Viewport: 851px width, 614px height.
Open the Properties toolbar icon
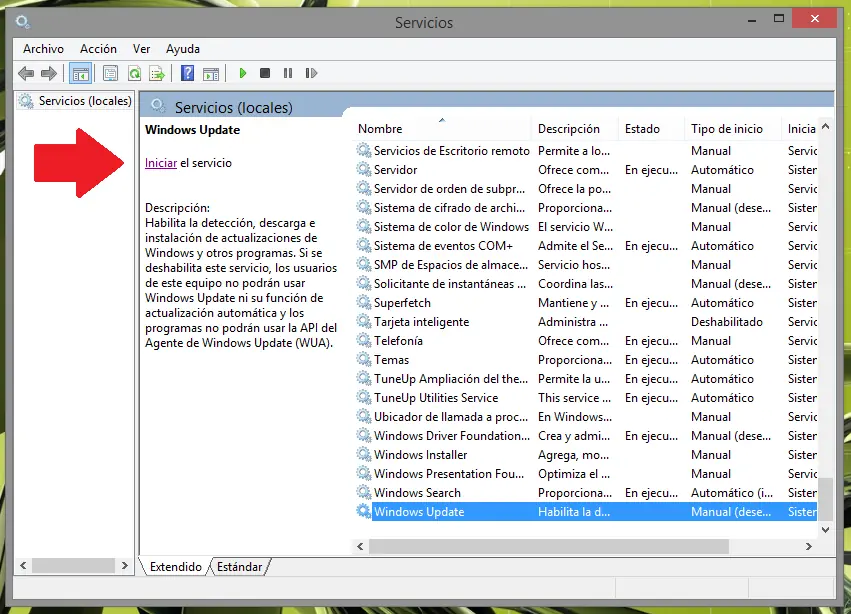coord(110,73)
